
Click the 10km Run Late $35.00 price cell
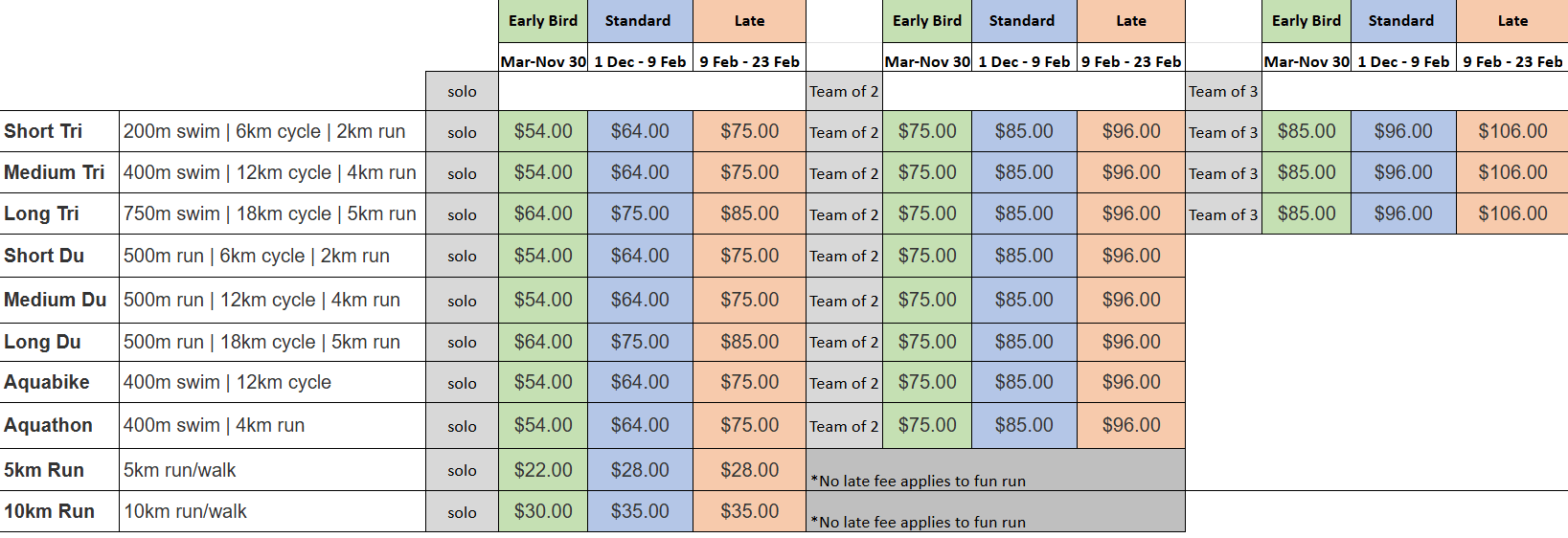click(749, 511)
